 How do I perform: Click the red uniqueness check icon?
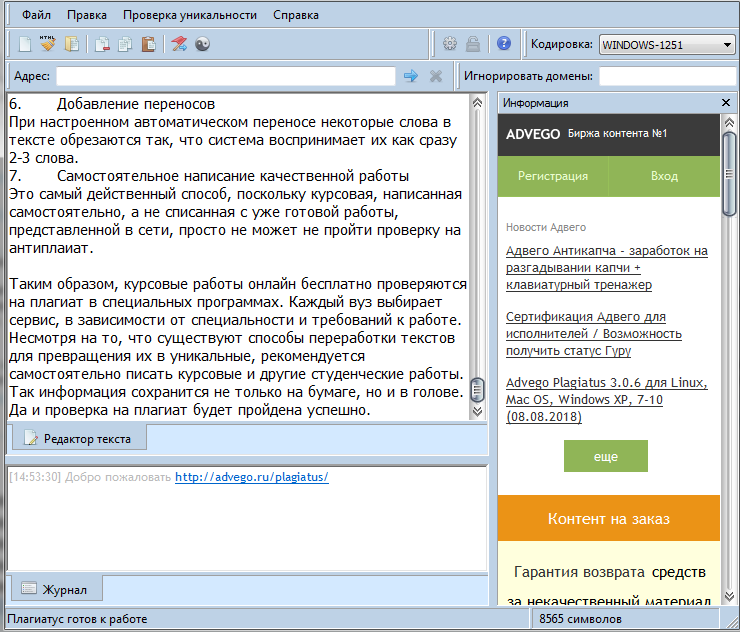pyautogui.click(x=179, y=44)
